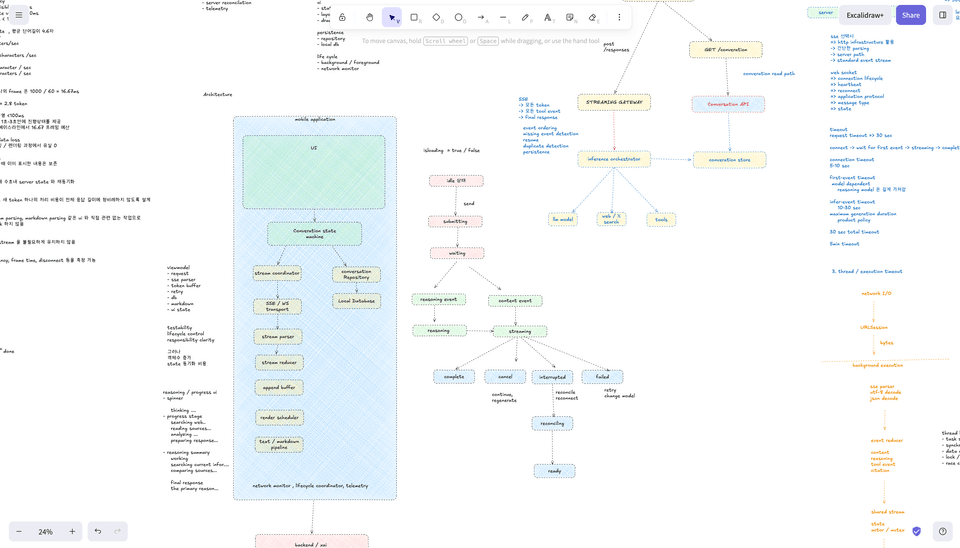The image size is (960, 548).
Task: Select the Line tool
Action: [x=503, y=17]
